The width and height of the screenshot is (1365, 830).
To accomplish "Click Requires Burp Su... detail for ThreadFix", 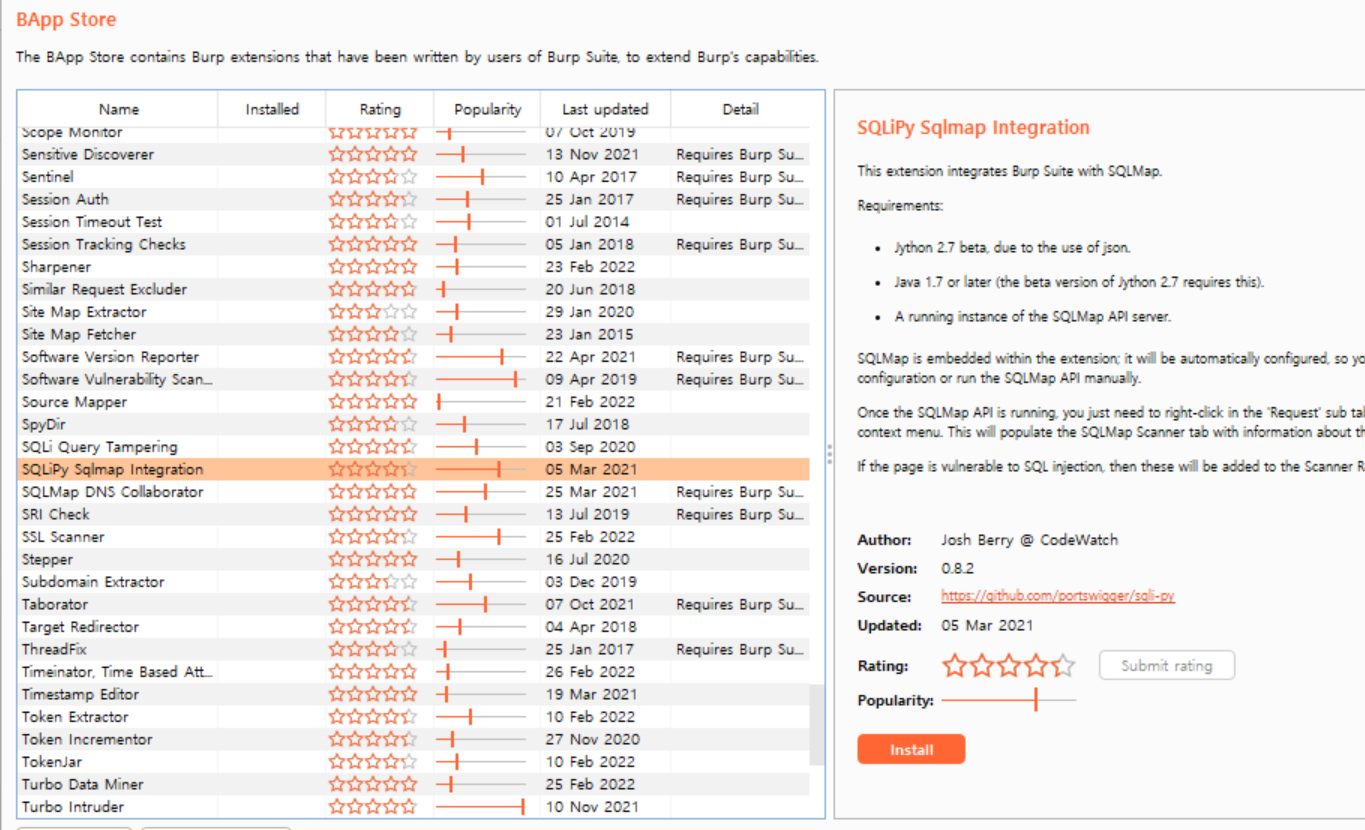I will [740, 649].
